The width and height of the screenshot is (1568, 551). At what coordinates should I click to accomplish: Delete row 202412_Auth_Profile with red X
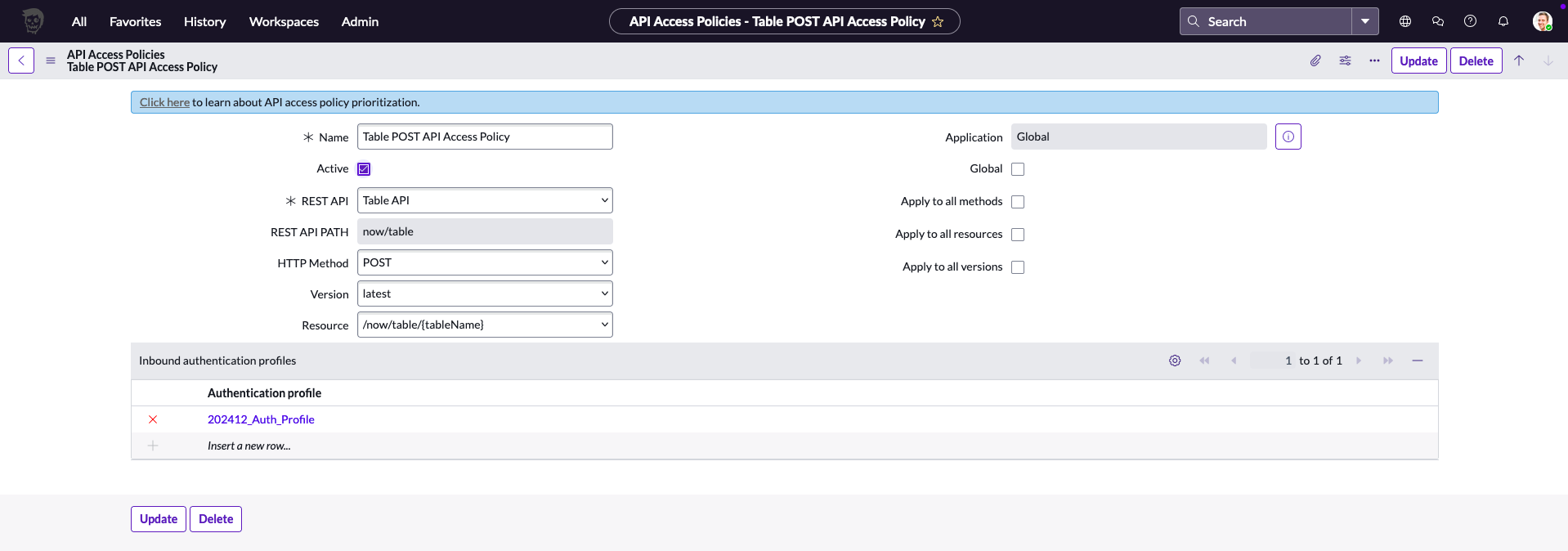click(153, 419)
